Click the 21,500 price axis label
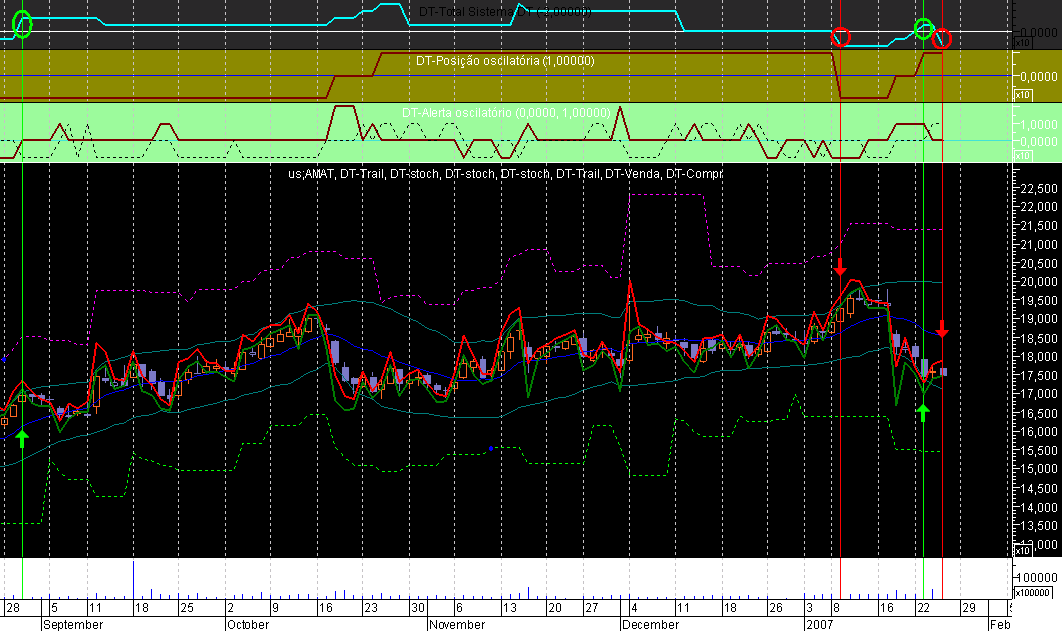Image resolution: width=1062 pixels, height=631 pixels. point(1038,225)
